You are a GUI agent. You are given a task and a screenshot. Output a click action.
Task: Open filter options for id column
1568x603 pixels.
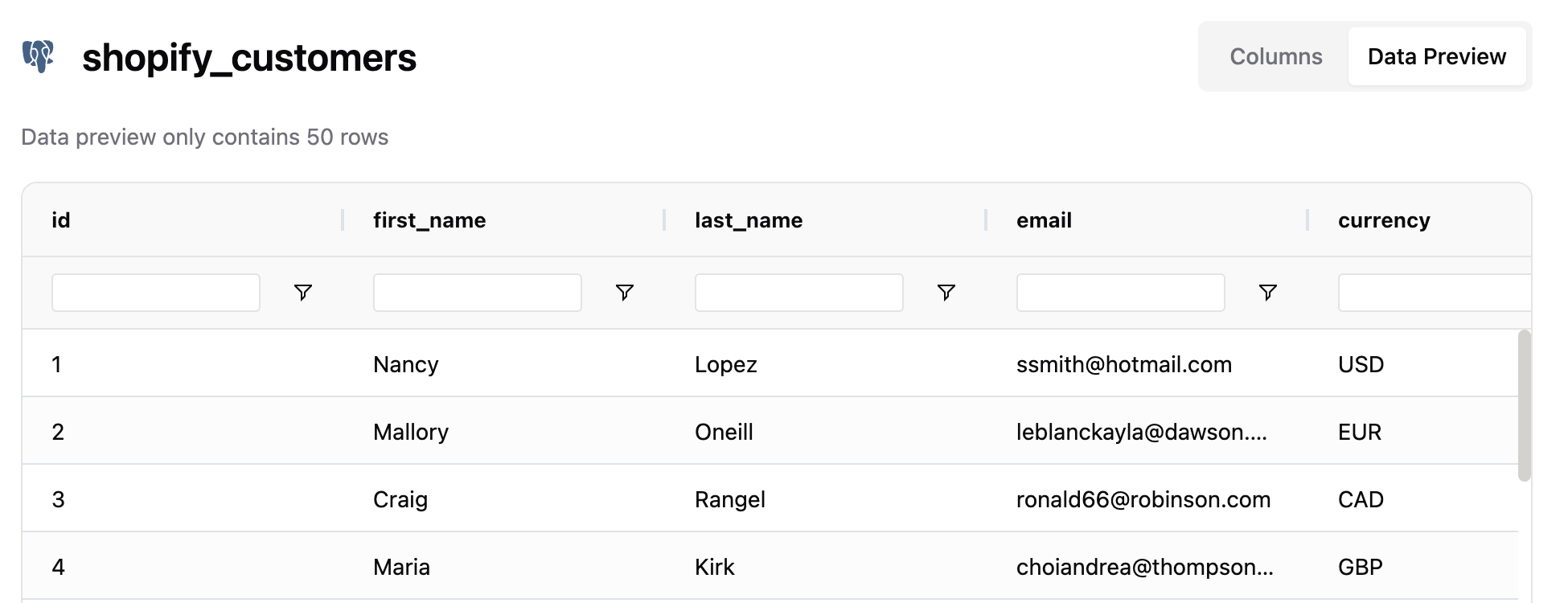[303, 293]
